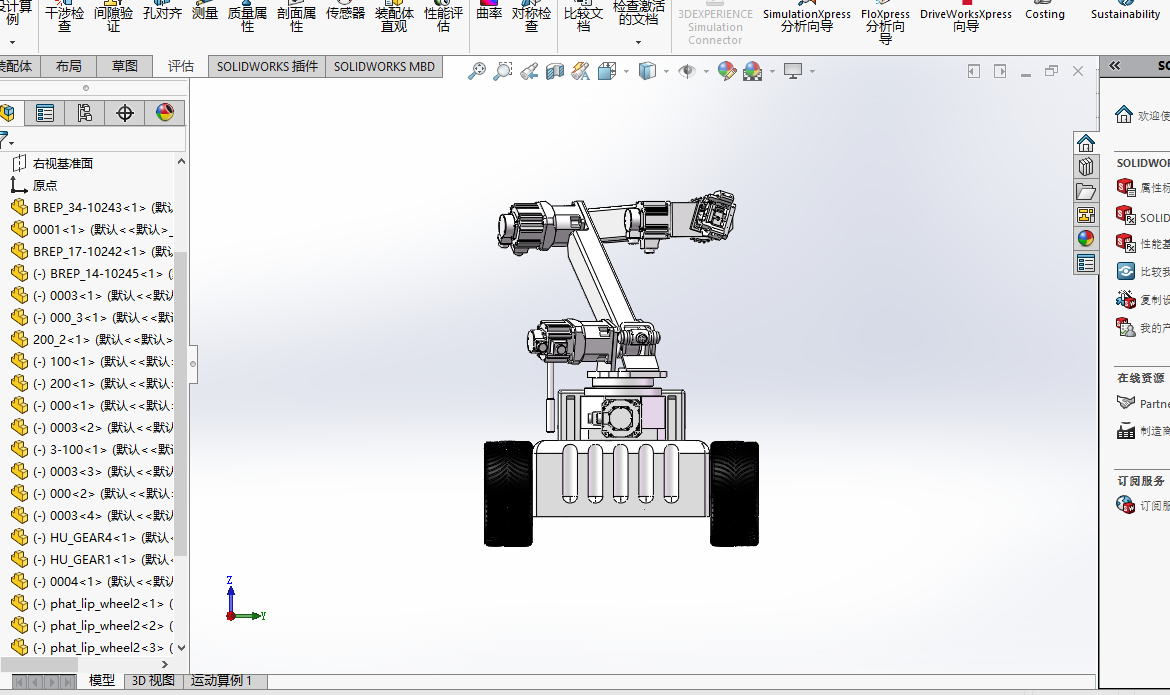The height and width of the screenshot is (695, 1170).
Task: Switch to the 模型 bottom tab
Action: (101, 681)
